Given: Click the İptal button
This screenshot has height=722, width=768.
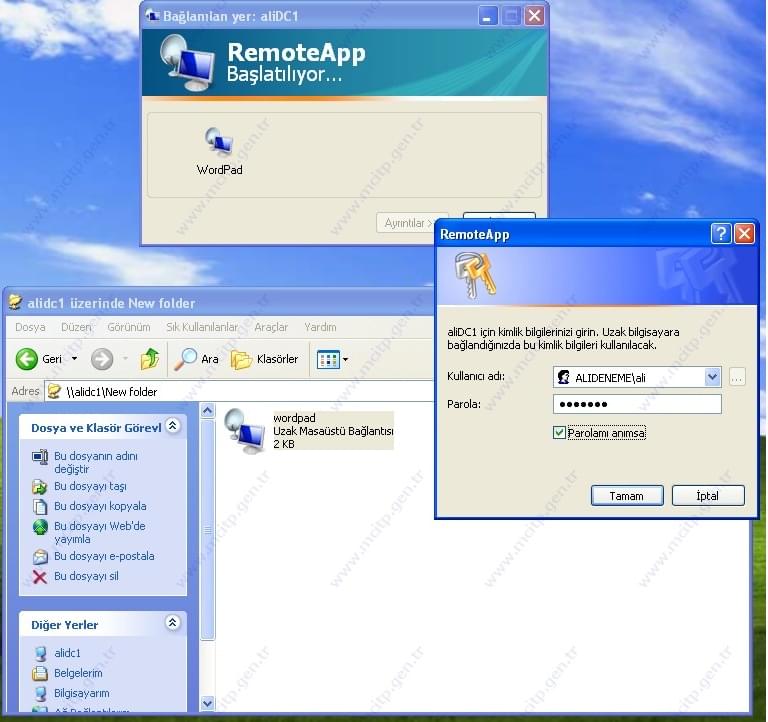Looking at the screenshot, I should [708, 496].
